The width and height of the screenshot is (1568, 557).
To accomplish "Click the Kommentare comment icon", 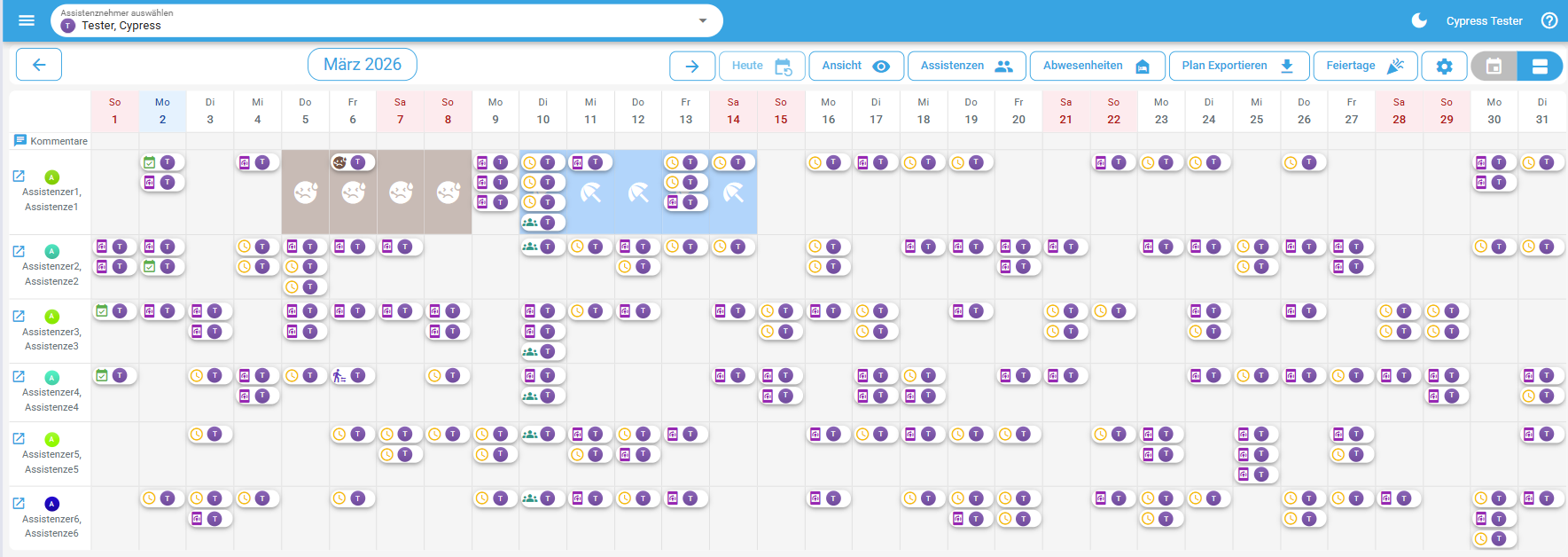I will point(20,140).
